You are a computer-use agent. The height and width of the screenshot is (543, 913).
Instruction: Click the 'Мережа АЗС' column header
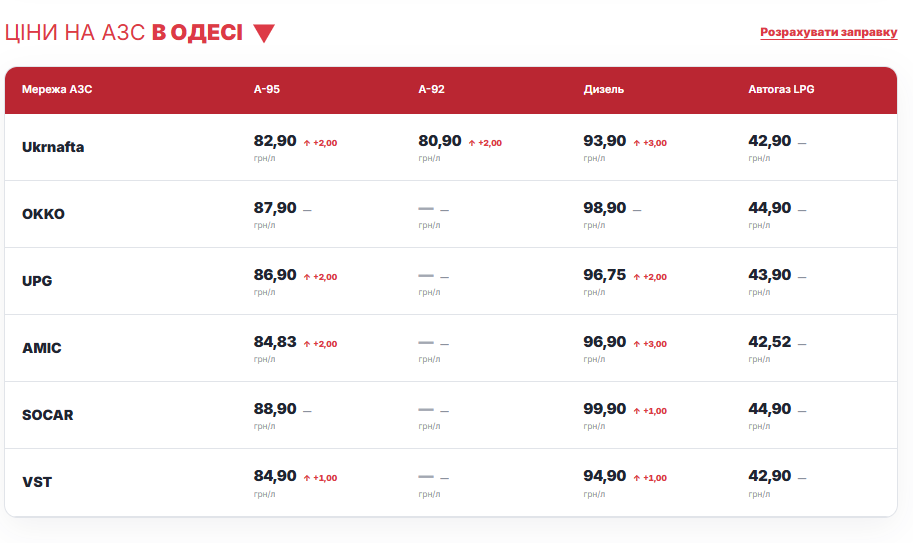(x=57, y=89)
